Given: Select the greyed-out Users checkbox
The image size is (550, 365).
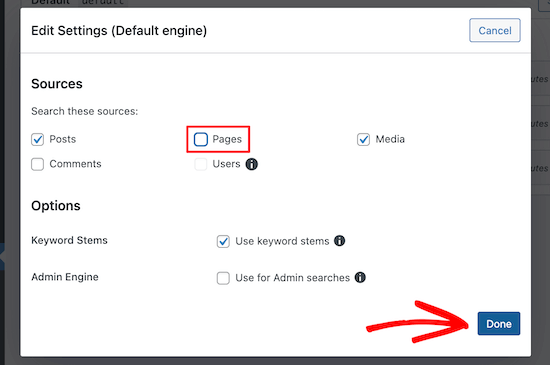Looking at the screenshot, I should [201, 164].
